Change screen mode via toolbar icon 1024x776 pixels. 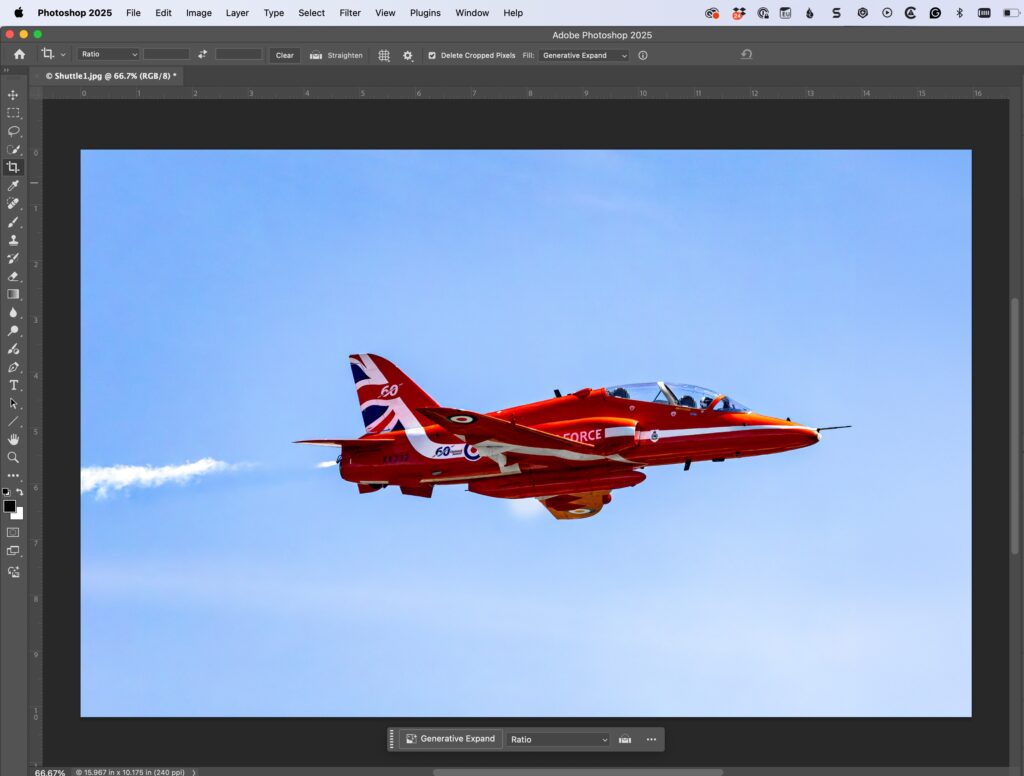click(x=13, y=551)
